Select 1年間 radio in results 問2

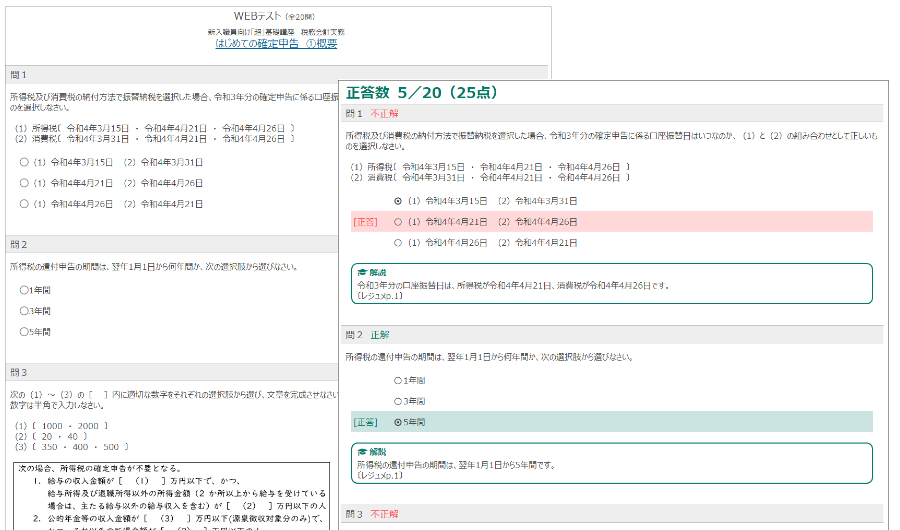pos(399,381)
